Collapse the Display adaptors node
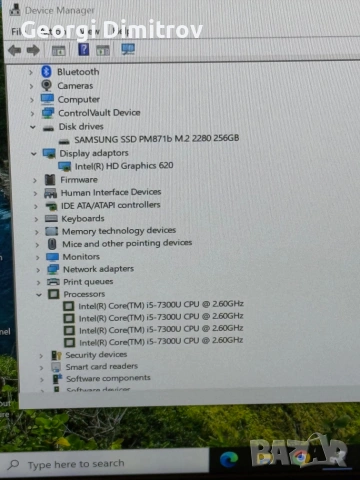Screen dimensions: 360x480 point(34,154)
